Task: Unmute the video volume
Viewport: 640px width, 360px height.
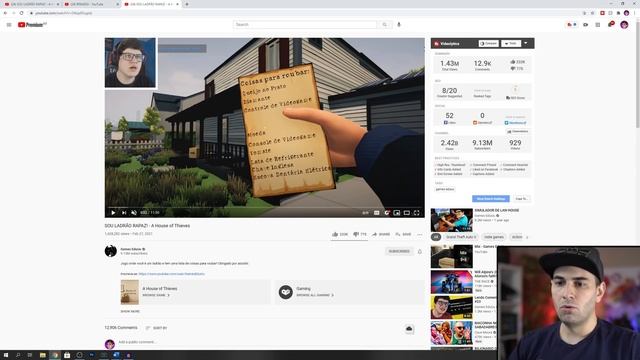Action: click(134, 213)
